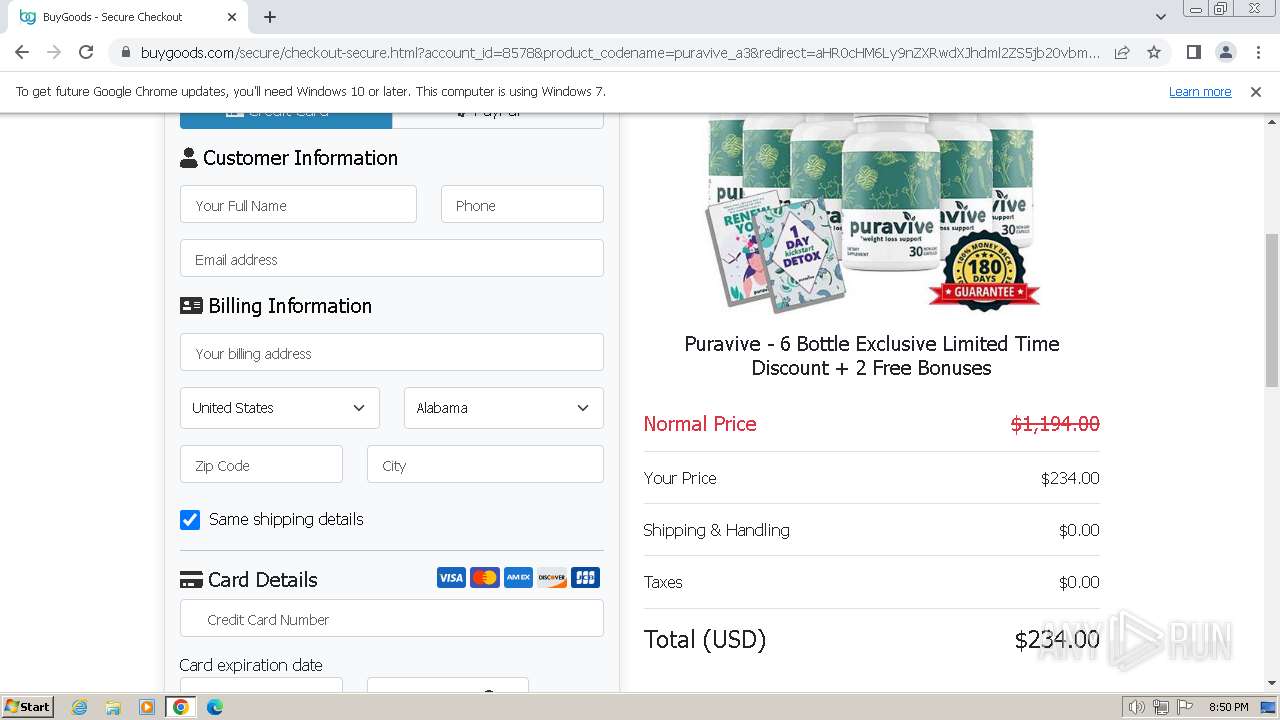
Task: Click the Puravive 6 Bottle product title
Action: 872,356
